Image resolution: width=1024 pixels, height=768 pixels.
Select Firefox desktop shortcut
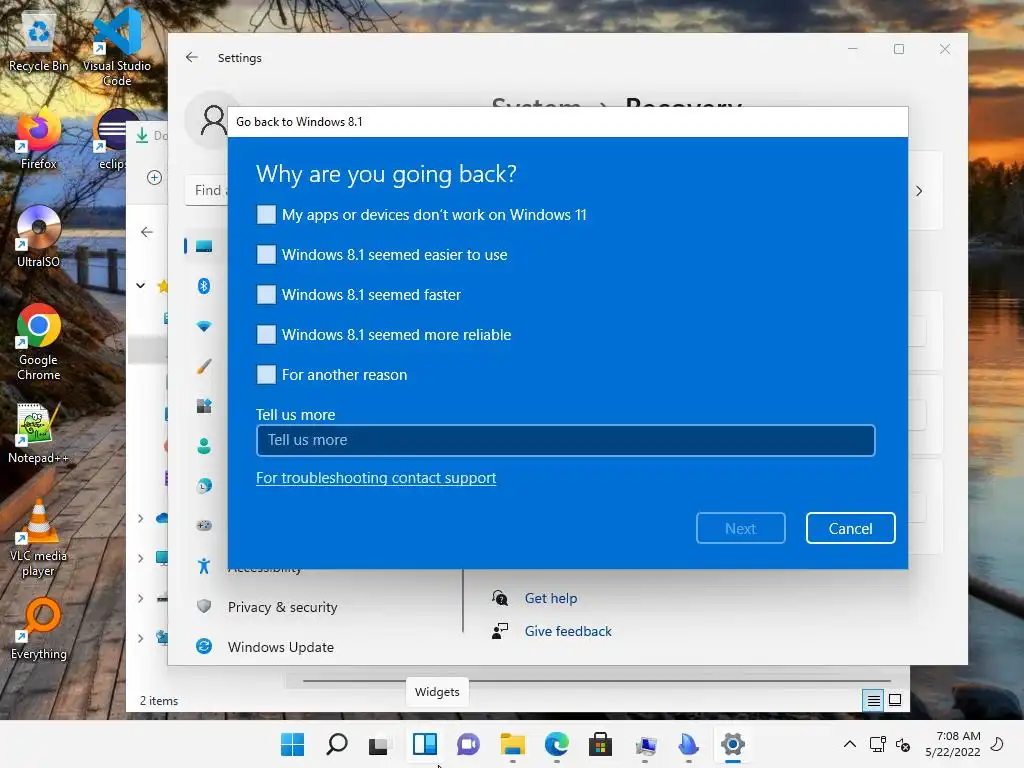click(x=39, y=139)
